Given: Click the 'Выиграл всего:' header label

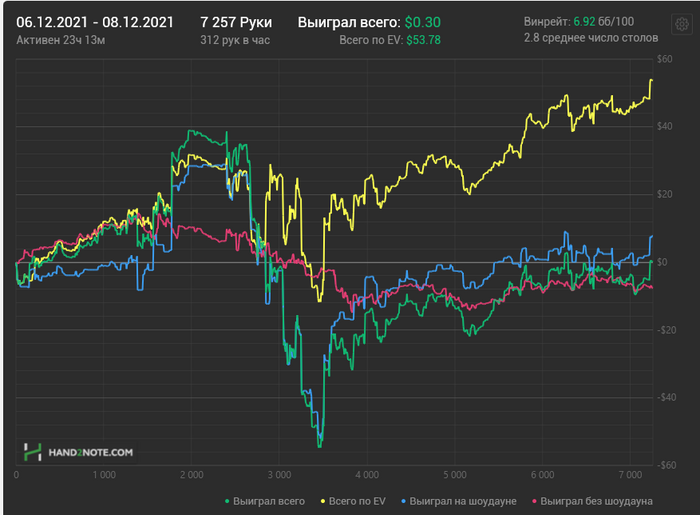Looking at the screenshot, I should pos(349,22).
